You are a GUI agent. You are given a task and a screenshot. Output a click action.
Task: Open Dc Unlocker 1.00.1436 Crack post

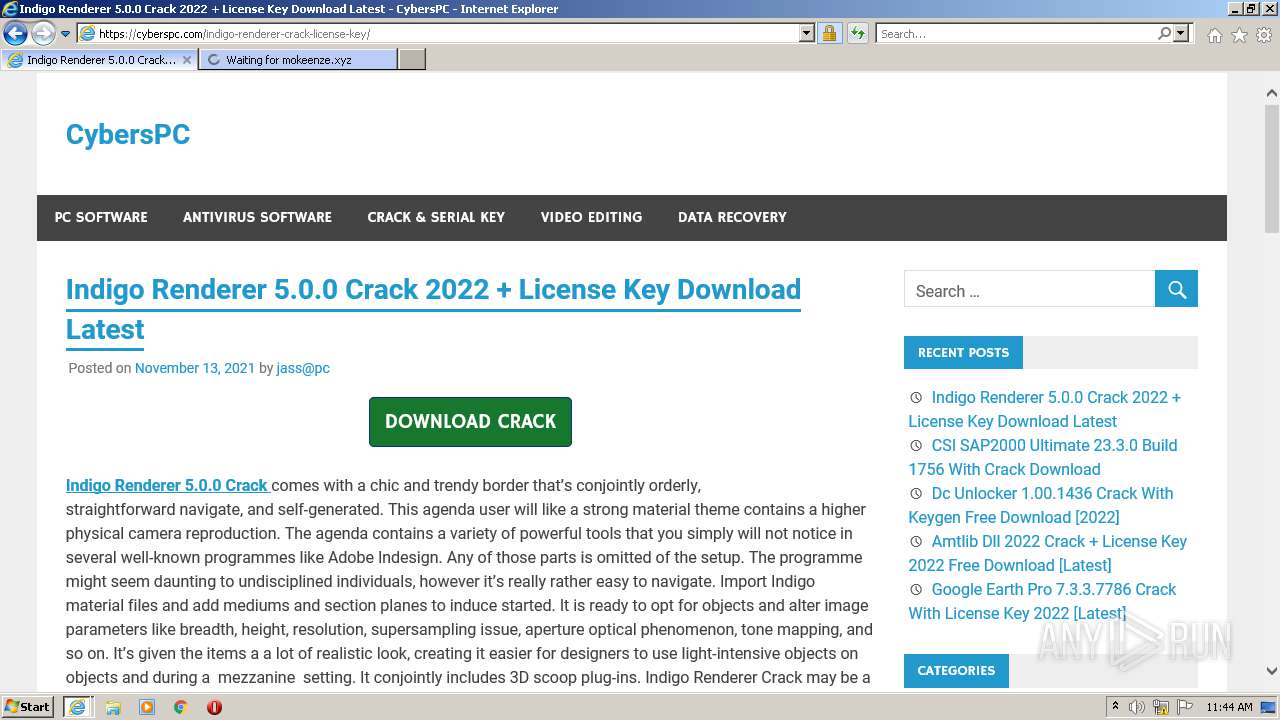point(1041,505)
